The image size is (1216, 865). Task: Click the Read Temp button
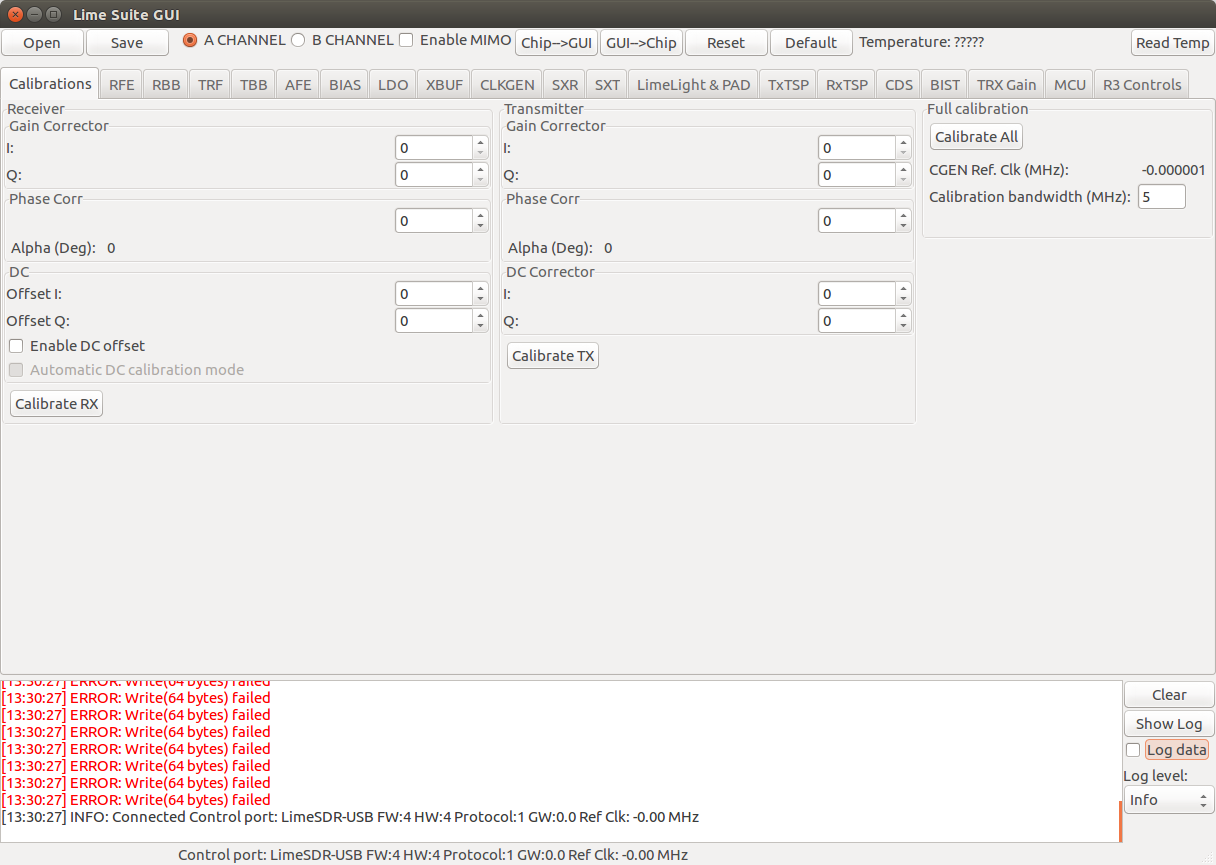tap(1173, 43)
